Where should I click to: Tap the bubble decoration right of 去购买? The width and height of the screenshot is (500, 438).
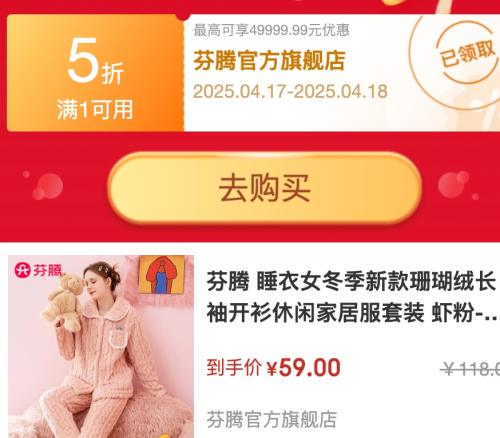pos(458,185)
